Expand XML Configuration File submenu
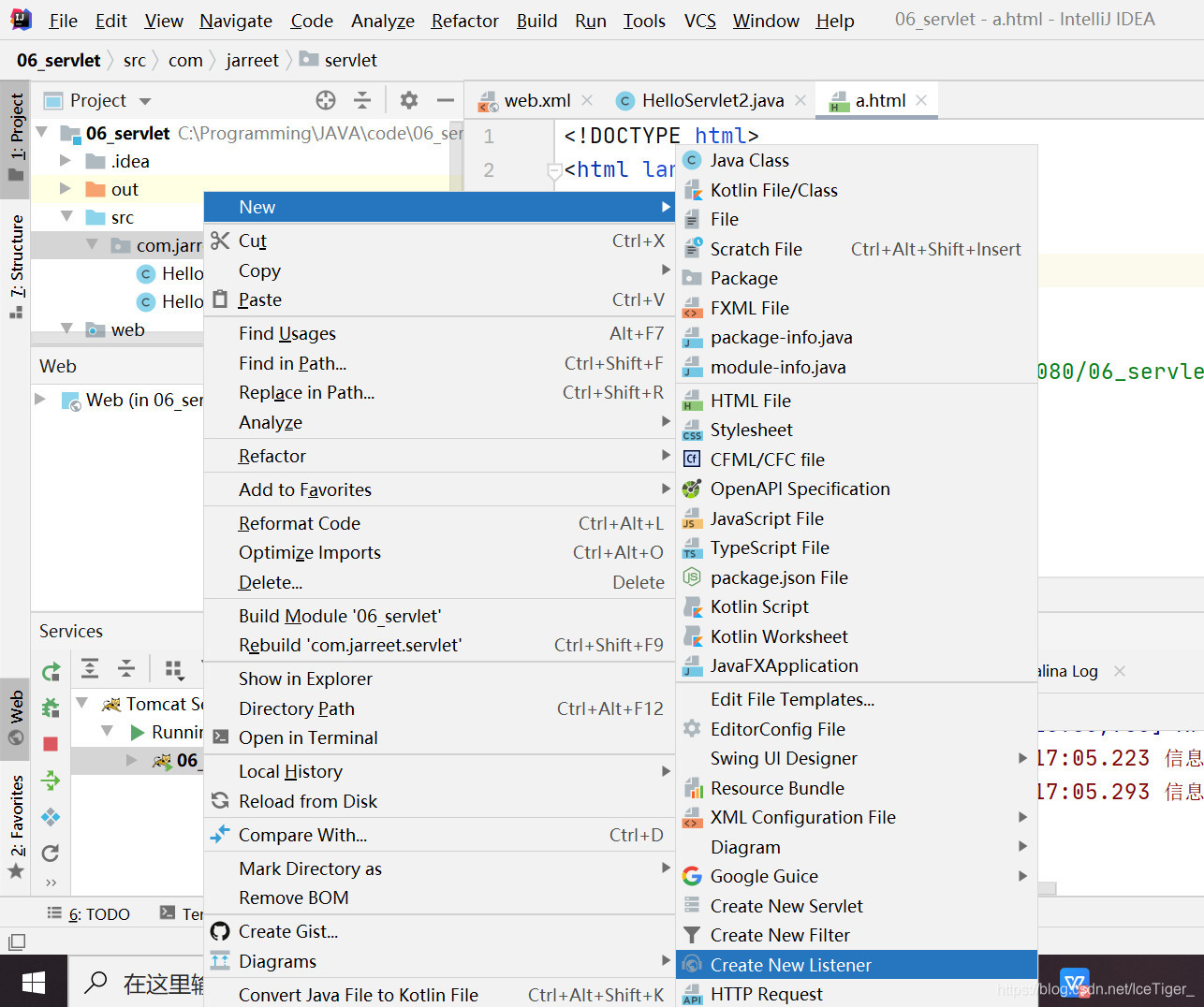Image resolution: width=1204 pixels, height=1007 pixels. coord(1023,817)
